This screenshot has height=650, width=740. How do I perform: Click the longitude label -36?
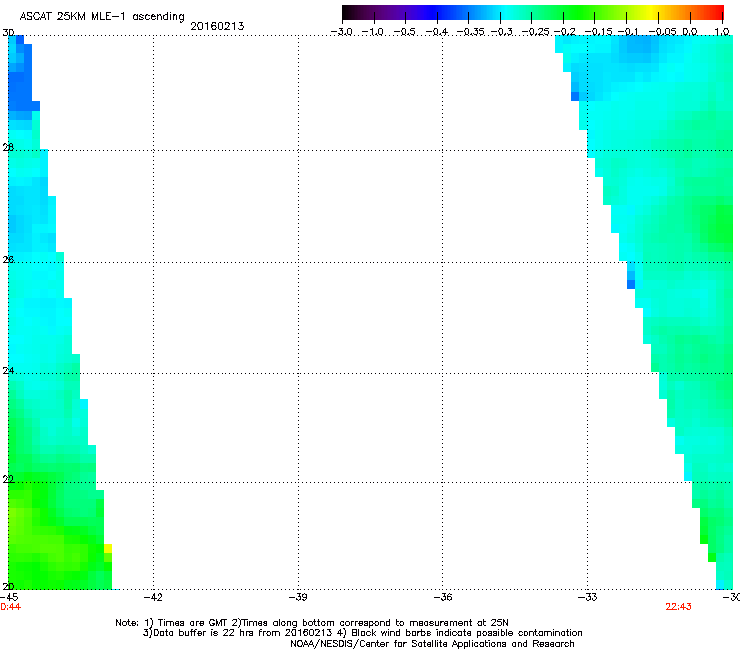pos(443,597)
